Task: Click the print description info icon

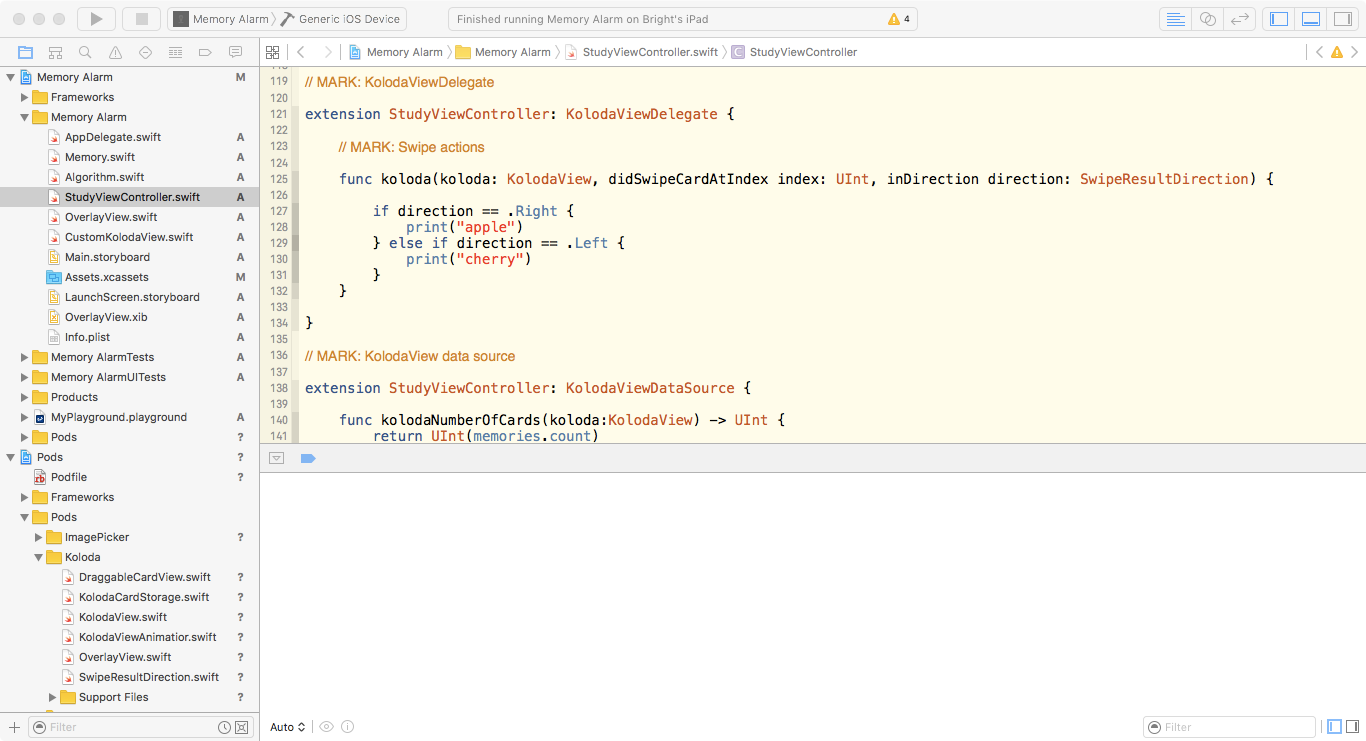Action: [348, 727]
